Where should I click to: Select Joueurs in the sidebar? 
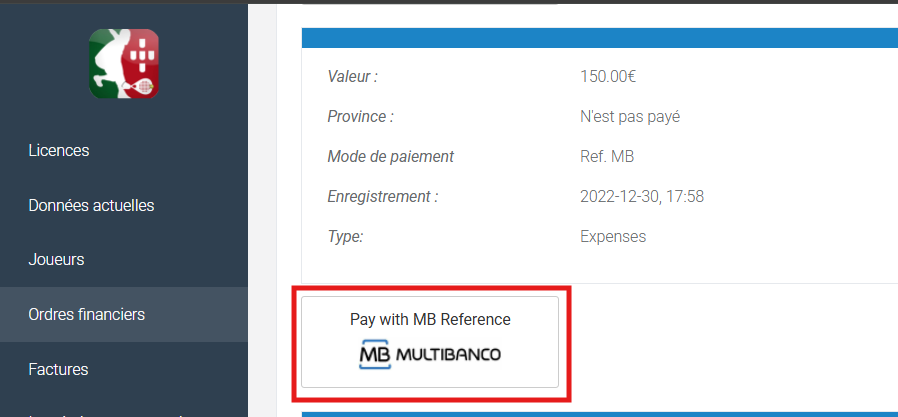pyautogui.click(x=56, y=260)
